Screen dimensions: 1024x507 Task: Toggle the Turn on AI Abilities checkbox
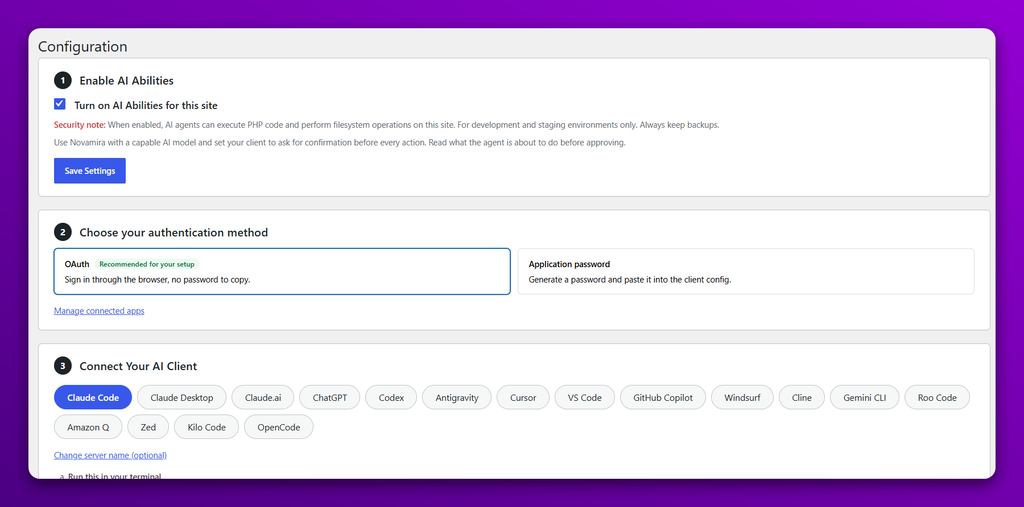click(x=59, y=104)
